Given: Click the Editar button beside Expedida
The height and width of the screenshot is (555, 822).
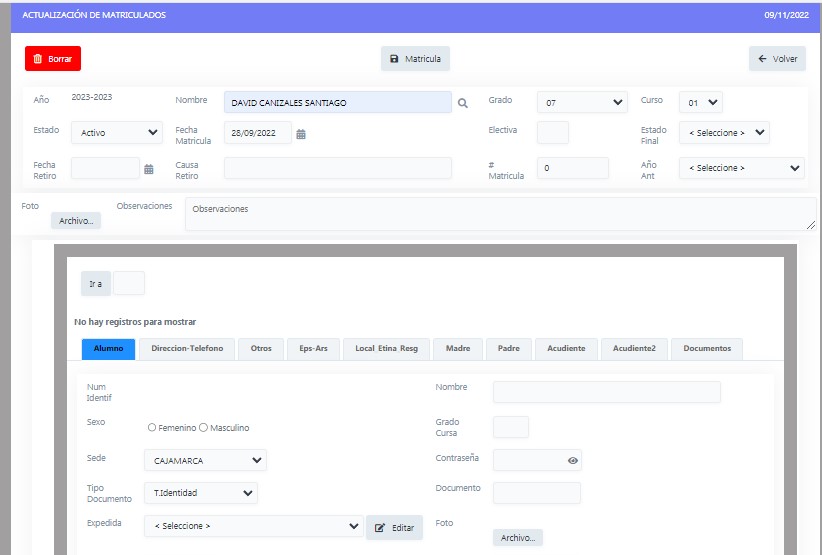Looking at the screenshot, I should 394,527.
